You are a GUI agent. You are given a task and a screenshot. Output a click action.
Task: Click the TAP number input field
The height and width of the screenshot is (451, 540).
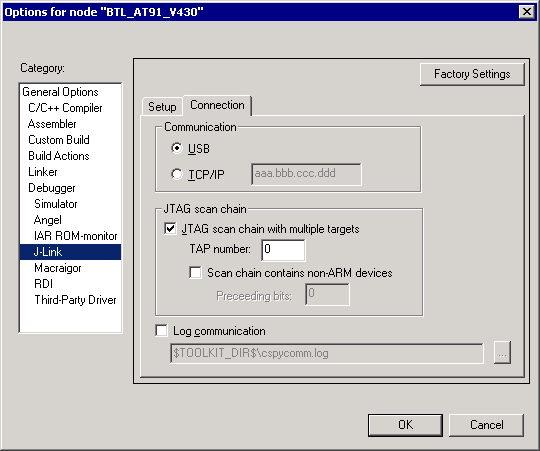[x=283, y=250]
